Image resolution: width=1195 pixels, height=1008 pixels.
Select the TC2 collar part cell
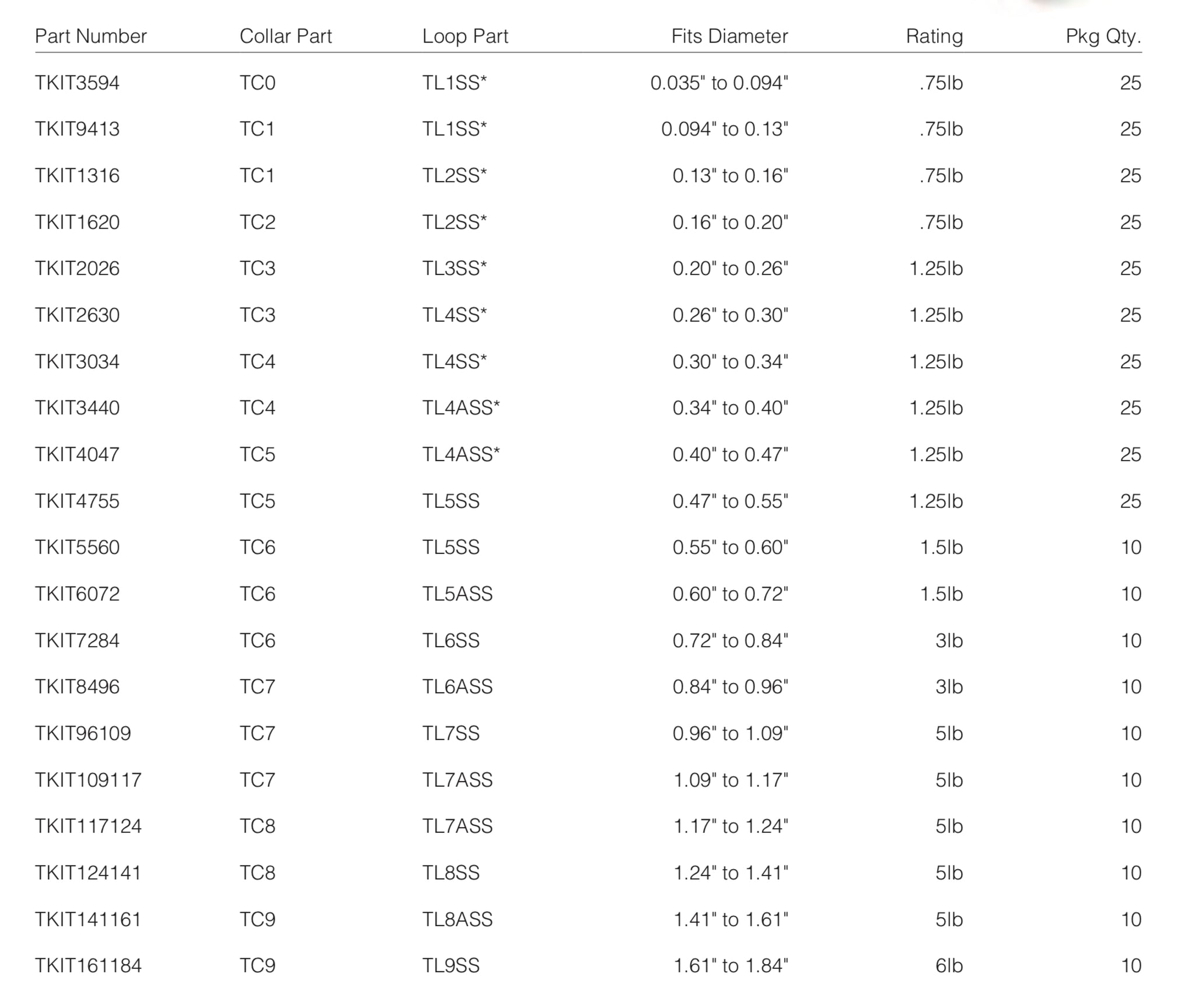click(257, 222)
